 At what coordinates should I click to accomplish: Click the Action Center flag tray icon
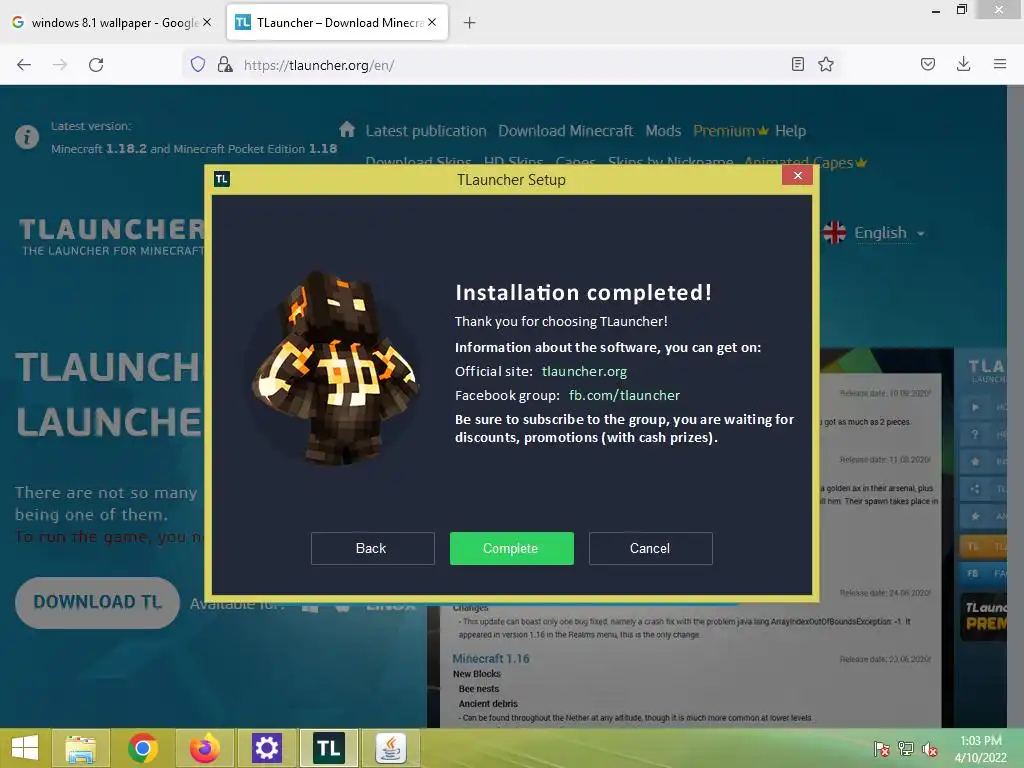click(x=882, y=749)
